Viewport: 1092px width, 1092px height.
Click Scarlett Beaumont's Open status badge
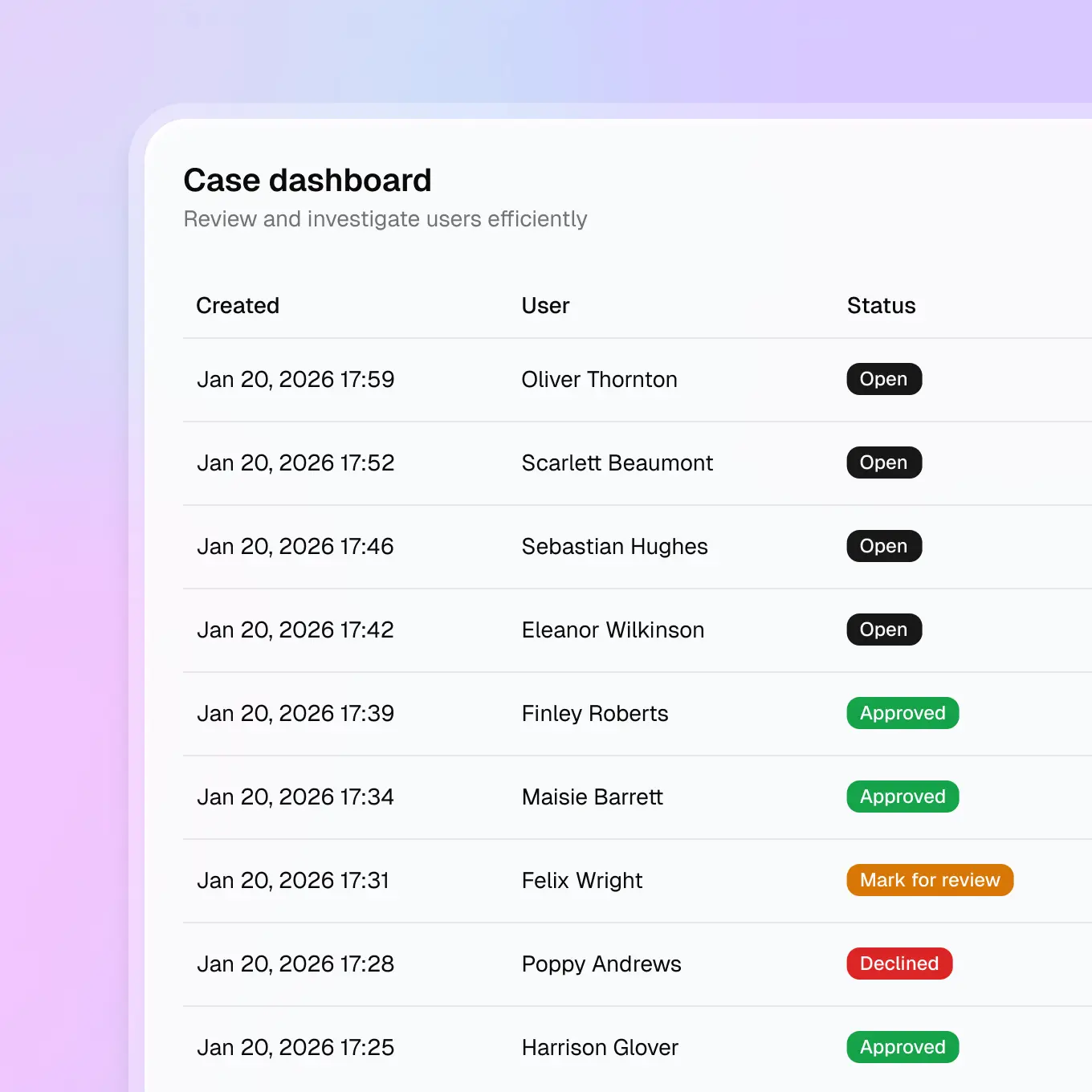[x=883, y=462]
